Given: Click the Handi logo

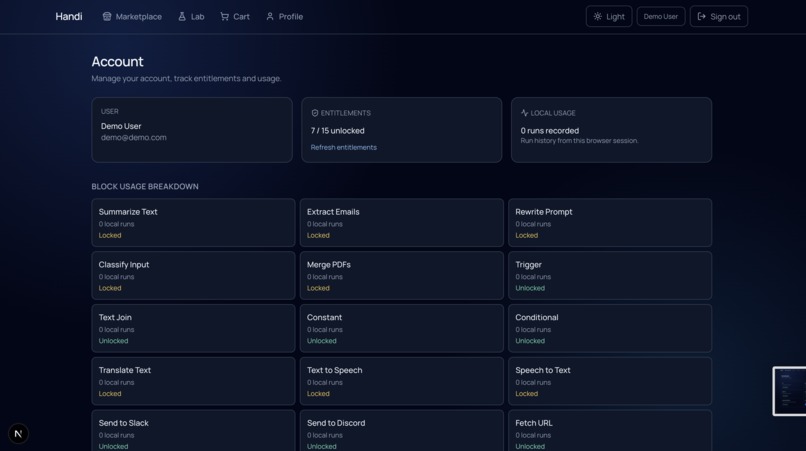Looking at the screenshot, I should pos(68,16).
